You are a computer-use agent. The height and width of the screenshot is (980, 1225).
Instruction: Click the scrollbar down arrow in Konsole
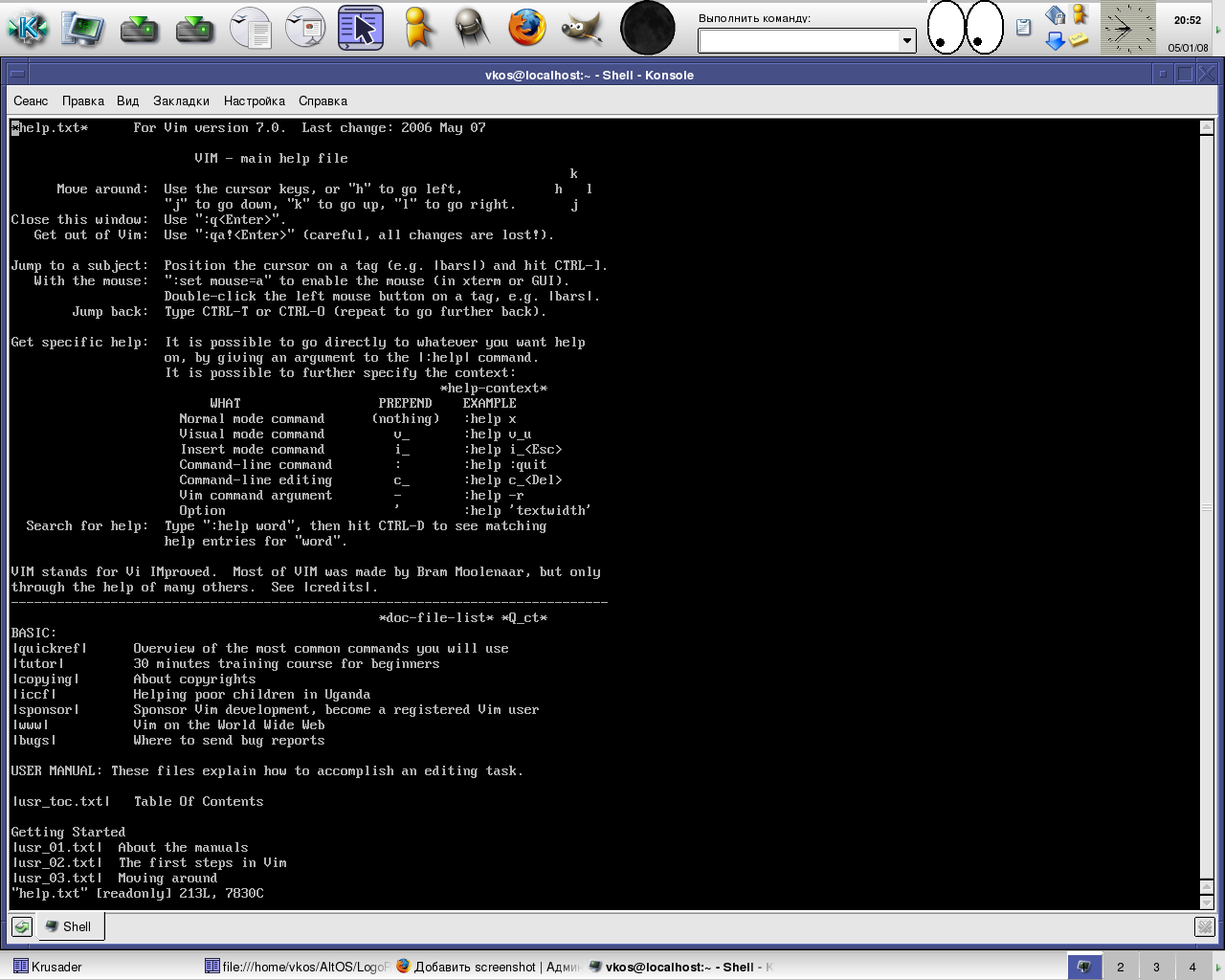coord(1207,902)
